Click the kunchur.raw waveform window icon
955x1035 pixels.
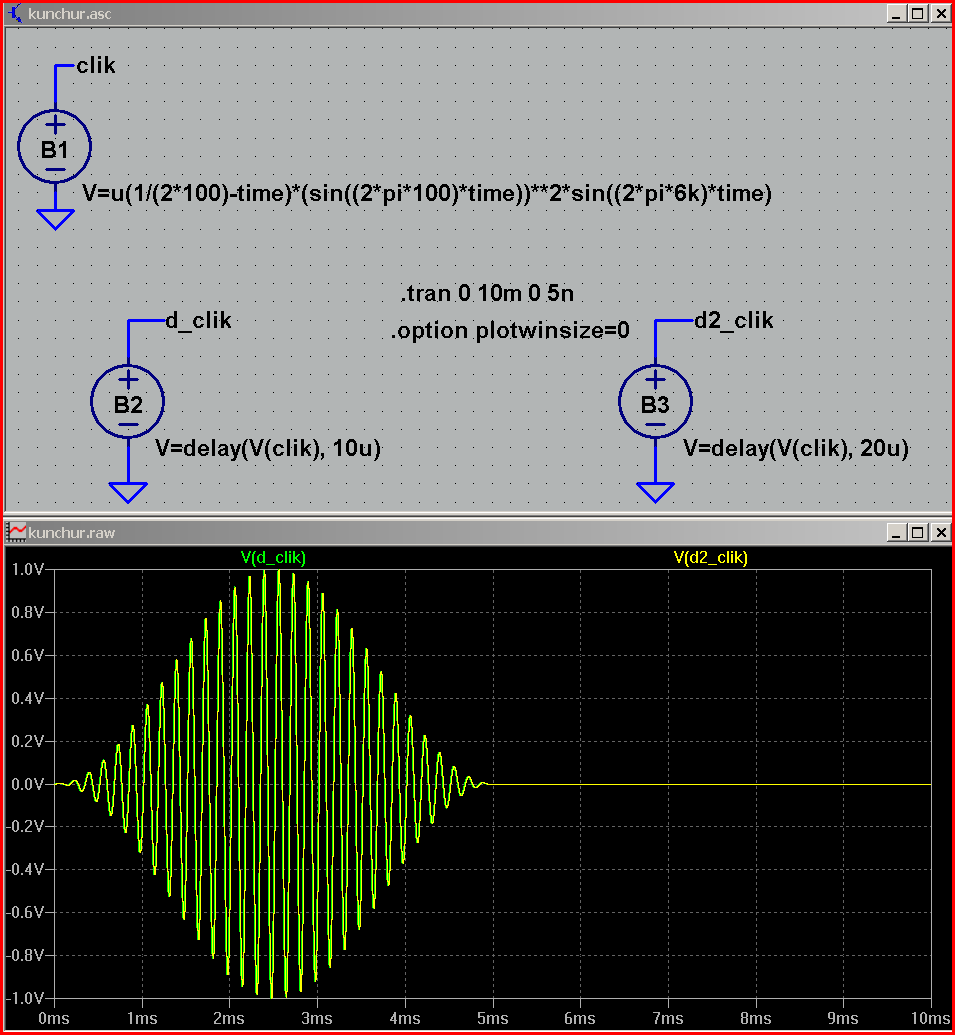pyautogui.click(x=16, y=532)
